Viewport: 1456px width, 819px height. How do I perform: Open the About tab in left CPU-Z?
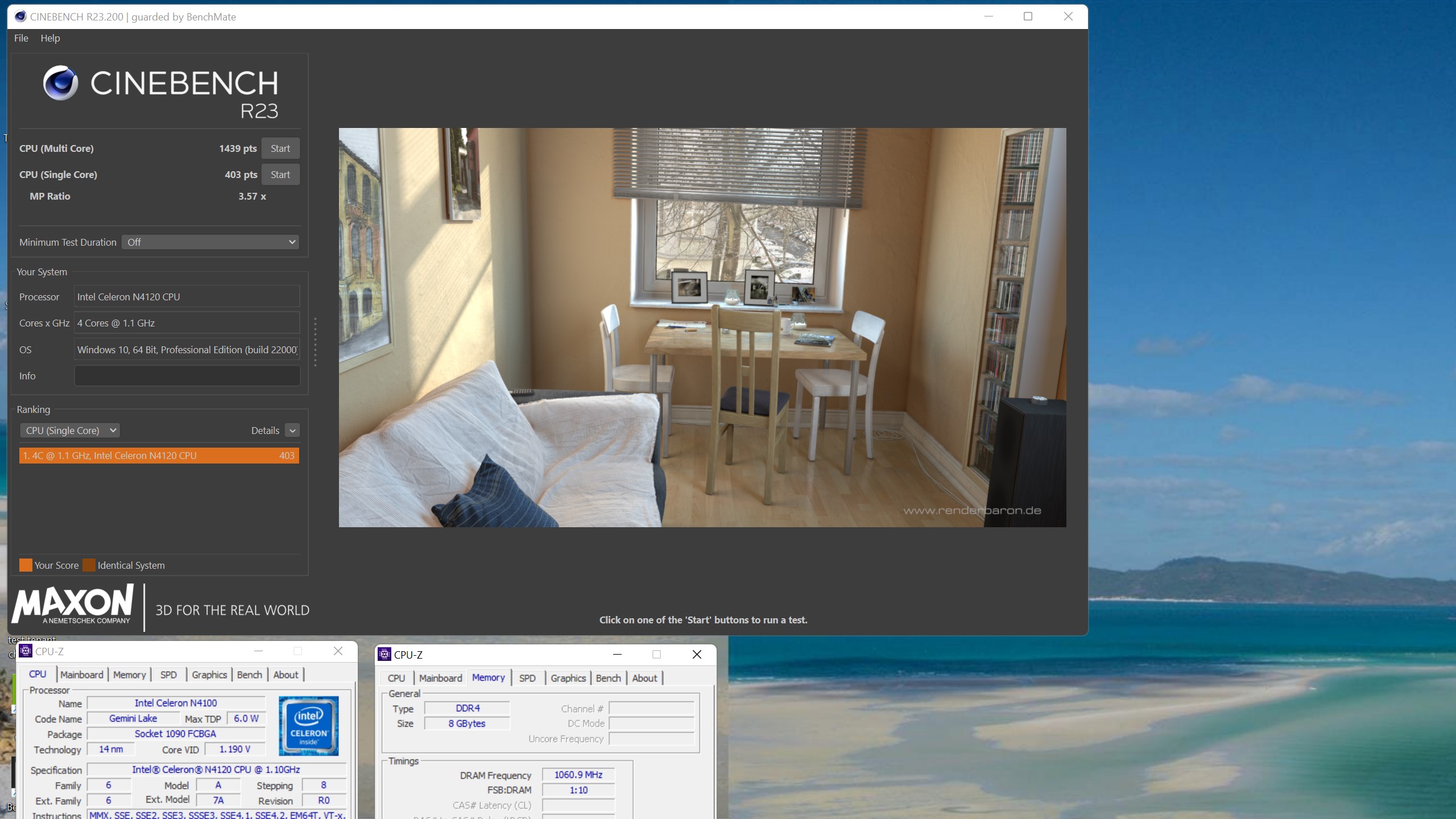[286, 675]
